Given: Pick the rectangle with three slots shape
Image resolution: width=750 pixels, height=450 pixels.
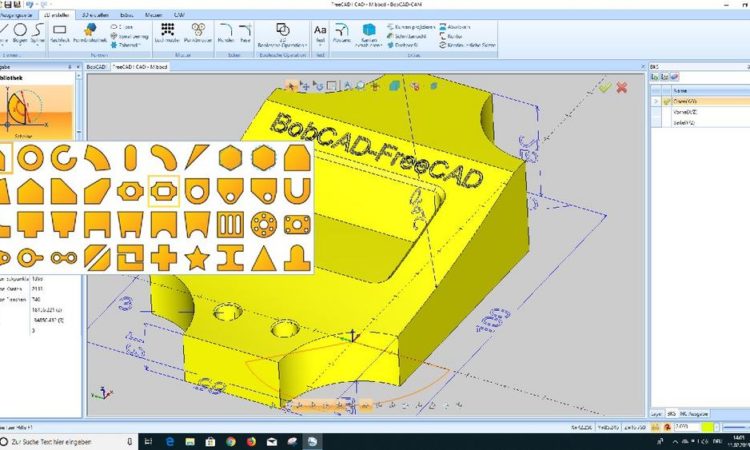Looking at the screenshot, I should (x=230, y=225).
